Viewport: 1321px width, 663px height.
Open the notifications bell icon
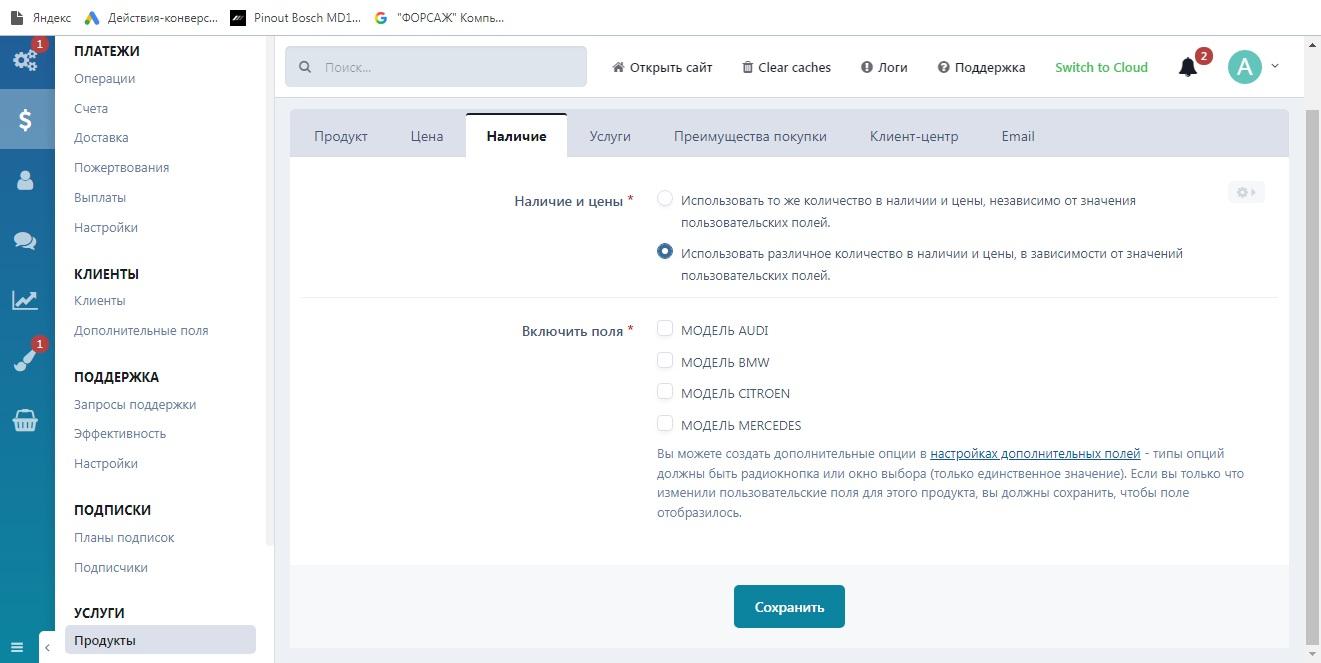[1188, 67]
